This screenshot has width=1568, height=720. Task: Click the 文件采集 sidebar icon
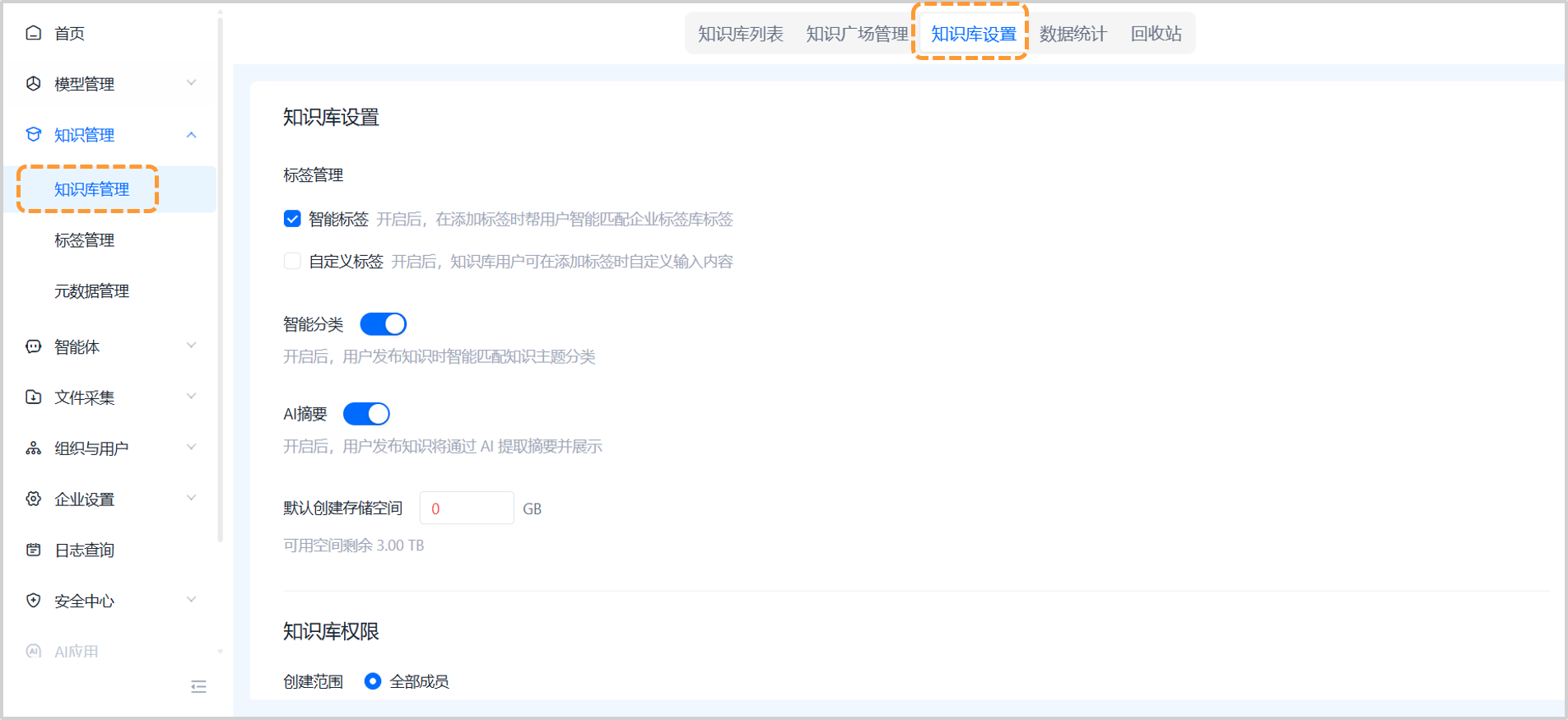34,397
